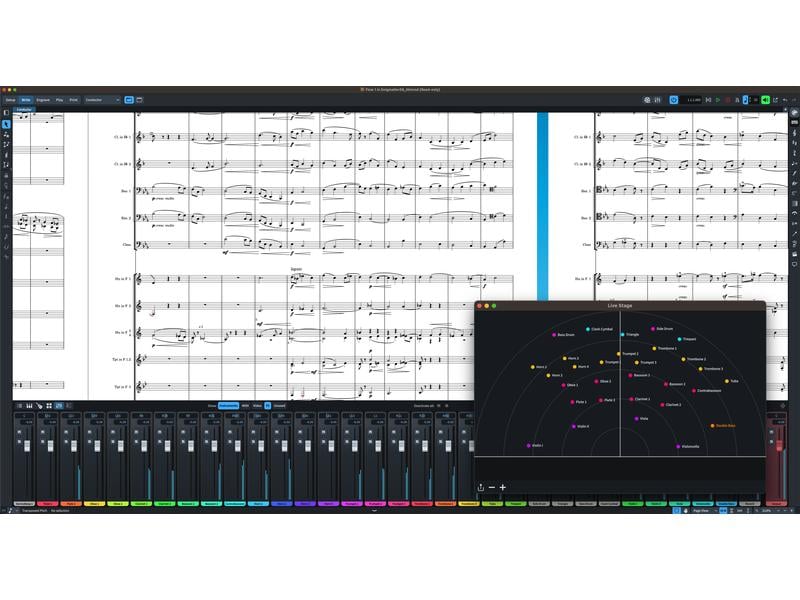
Task: Start playback with the green play button
Action: tap(718, 100)
